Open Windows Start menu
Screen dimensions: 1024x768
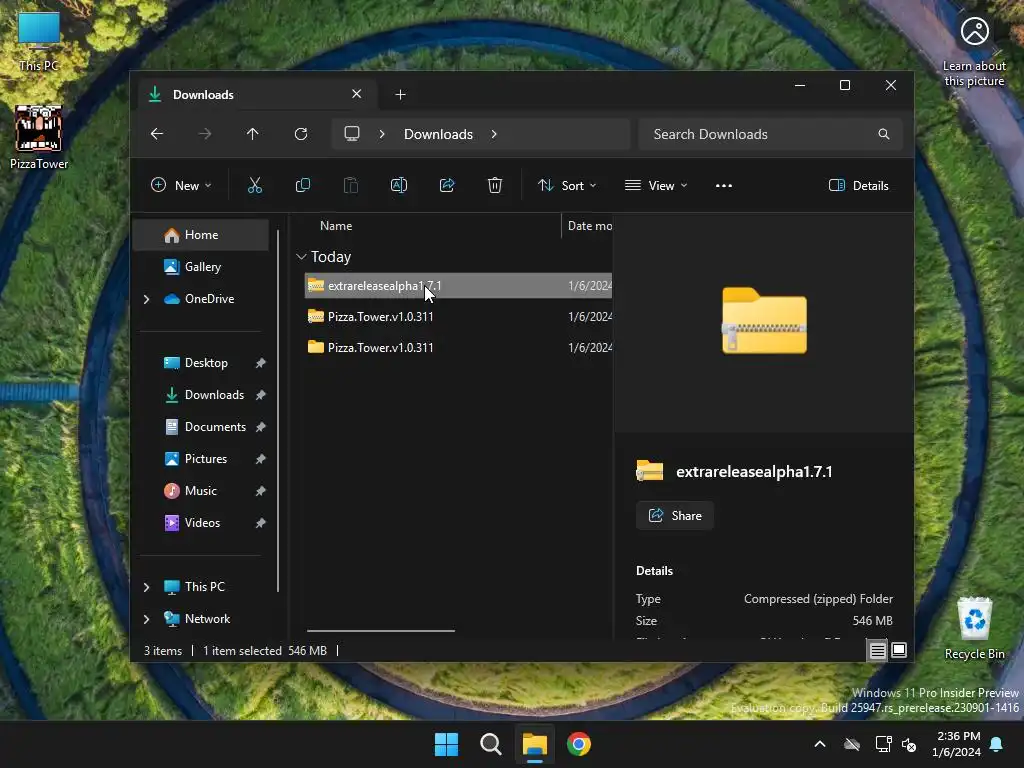point(447,744)
